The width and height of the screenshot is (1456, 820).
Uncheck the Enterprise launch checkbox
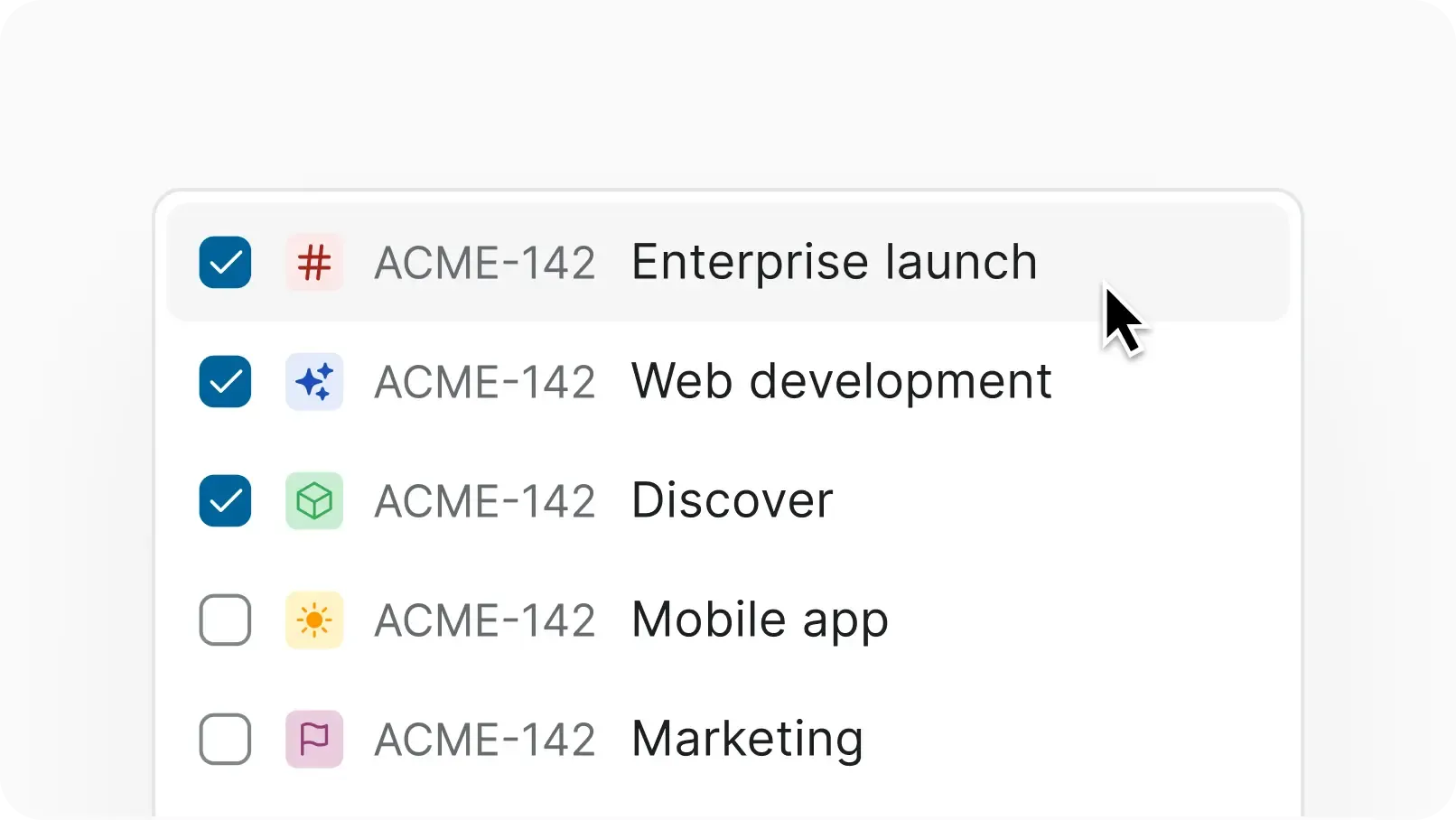tap(225, 263)
